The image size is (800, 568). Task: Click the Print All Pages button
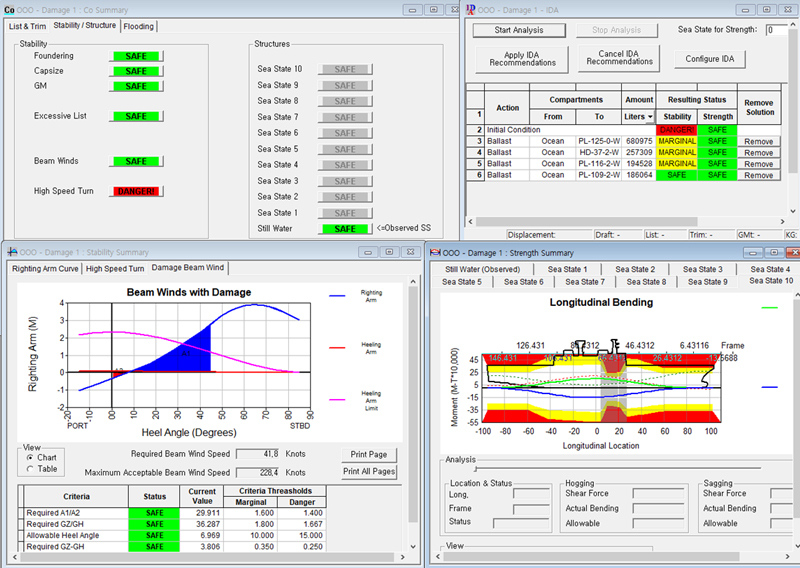[x=369, y=471]
